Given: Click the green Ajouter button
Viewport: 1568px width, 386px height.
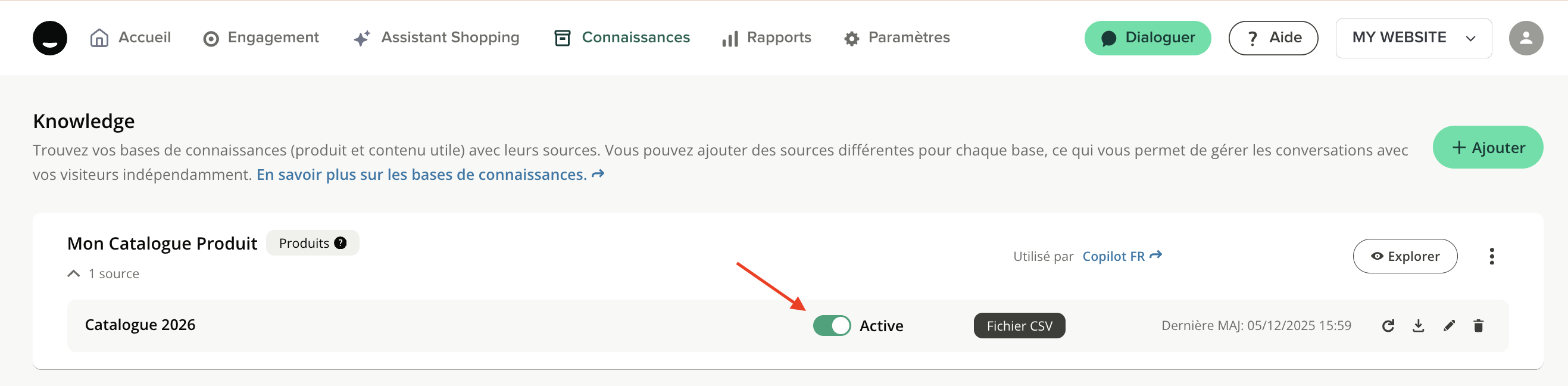Looking at the screenshot, I should (1487, 147).
